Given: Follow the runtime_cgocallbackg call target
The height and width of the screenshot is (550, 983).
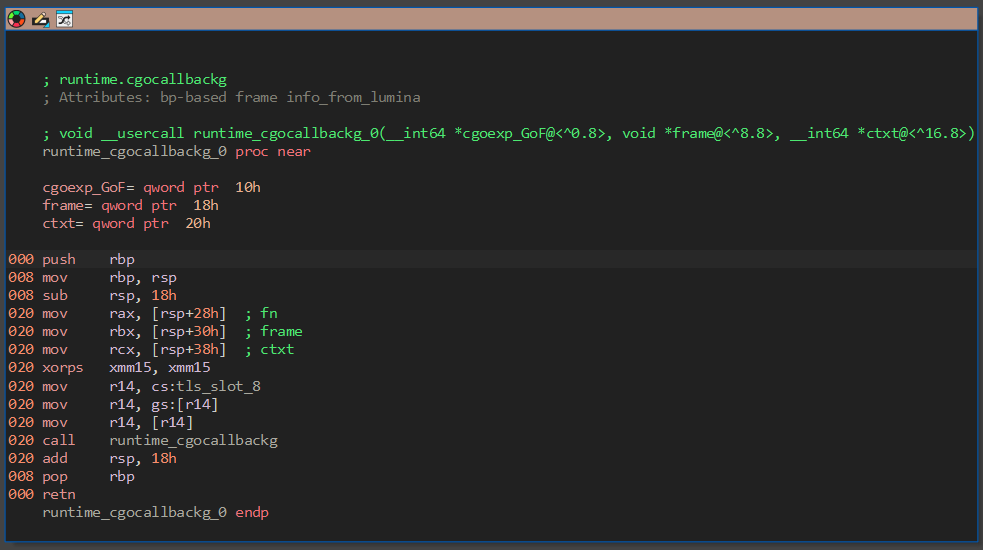Looking at the screenshot, I should (193, 440).
